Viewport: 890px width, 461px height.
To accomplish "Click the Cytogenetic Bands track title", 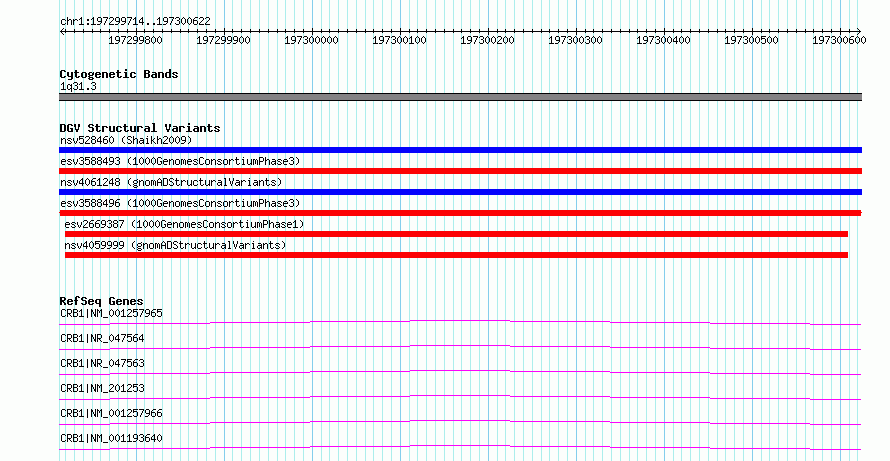I will click(119, 74).
